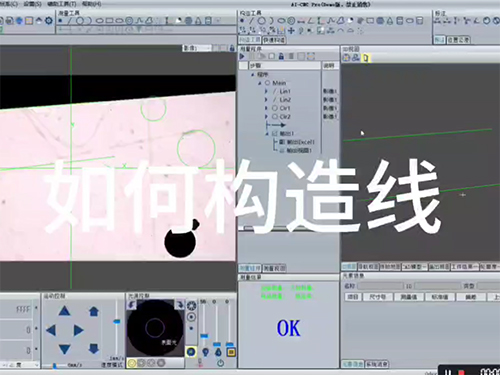The width and height of the screenshot is (500, 375).
Task: Adjust the horizontal speed slider at 0mm/s
Action: click(54, 366)
